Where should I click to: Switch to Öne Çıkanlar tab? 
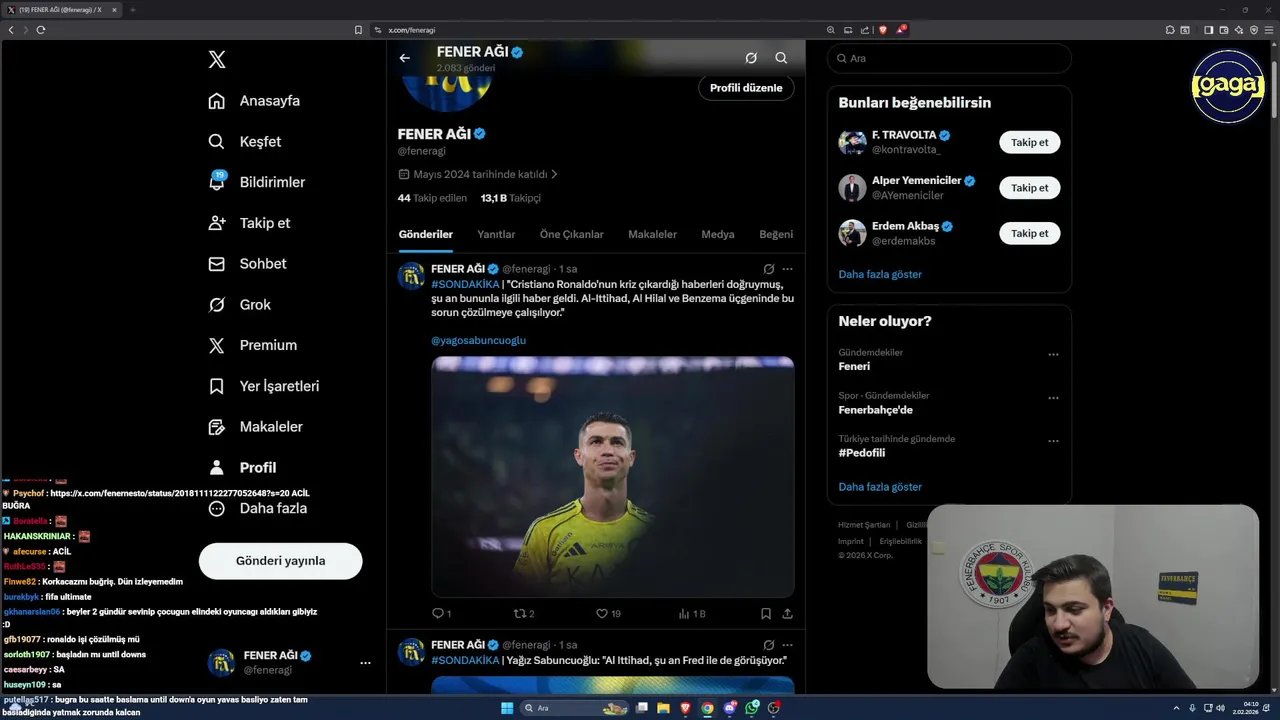pos(572,234)
